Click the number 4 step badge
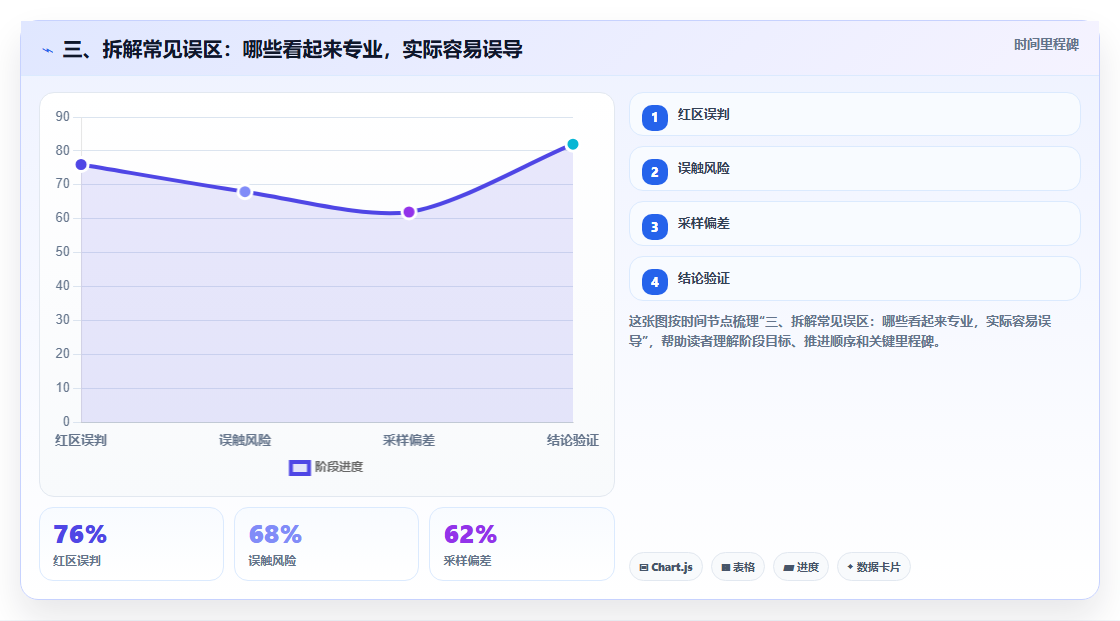The height and width of the screenshot is (621, 1120). click(x=654, y=282)
